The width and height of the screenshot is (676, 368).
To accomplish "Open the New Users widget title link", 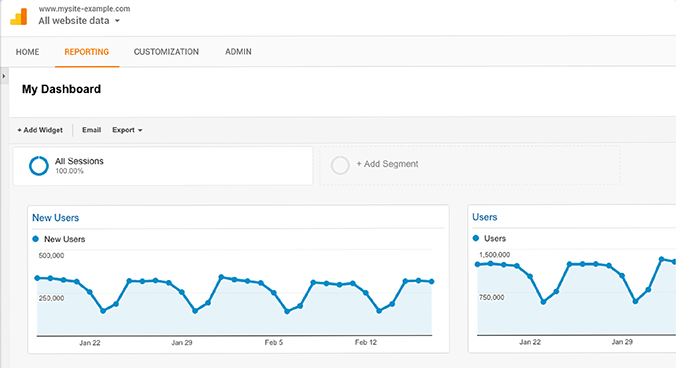I will click(56, 218).
